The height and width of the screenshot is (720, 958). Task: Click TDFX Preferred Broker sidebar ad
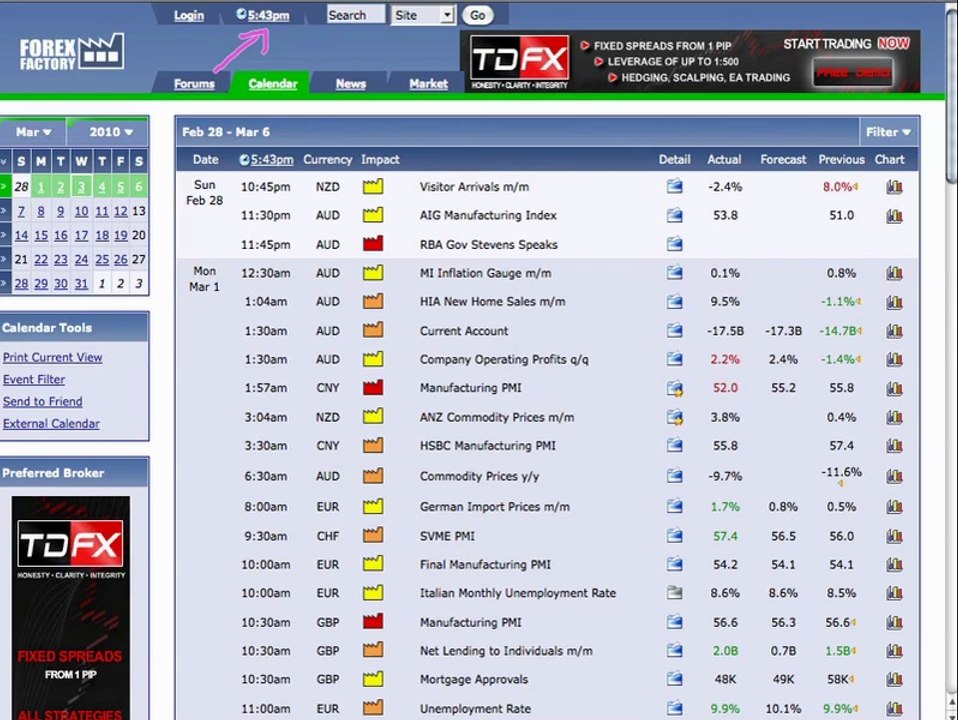click(71, 608)
